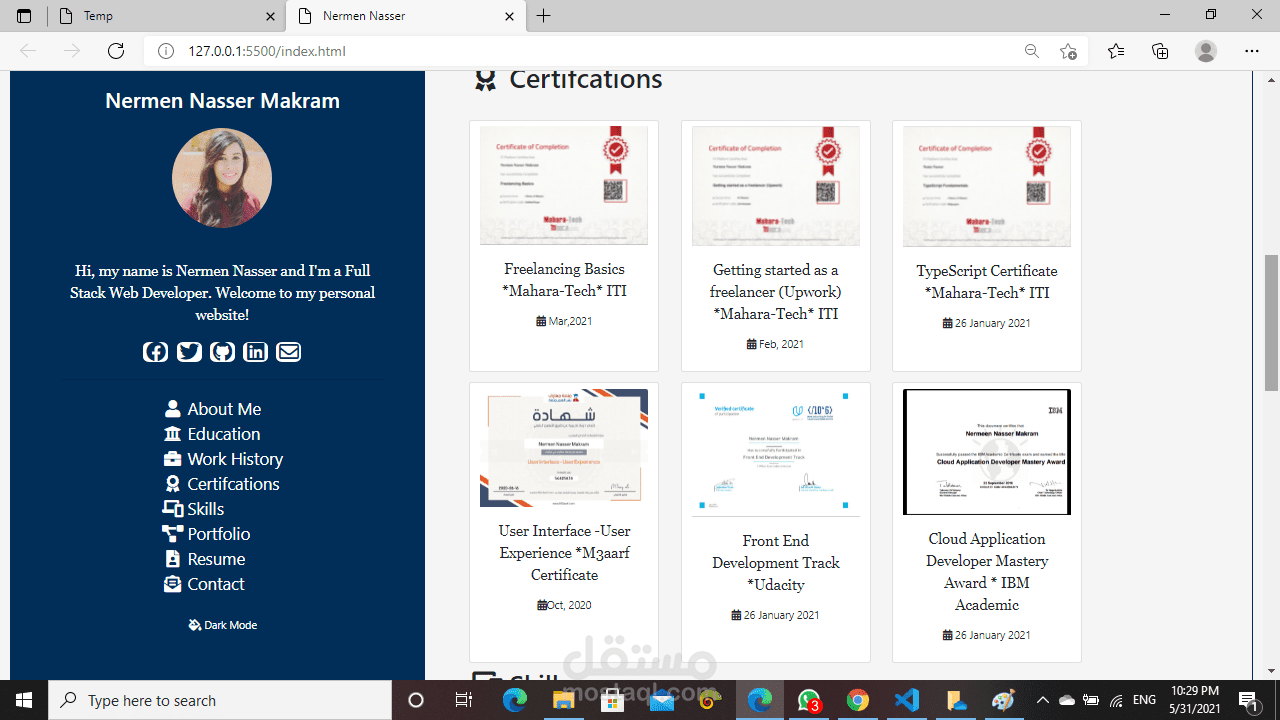Open tab actions menu button
This screenshot has height=720, width=1280.
tap(24, 16)
